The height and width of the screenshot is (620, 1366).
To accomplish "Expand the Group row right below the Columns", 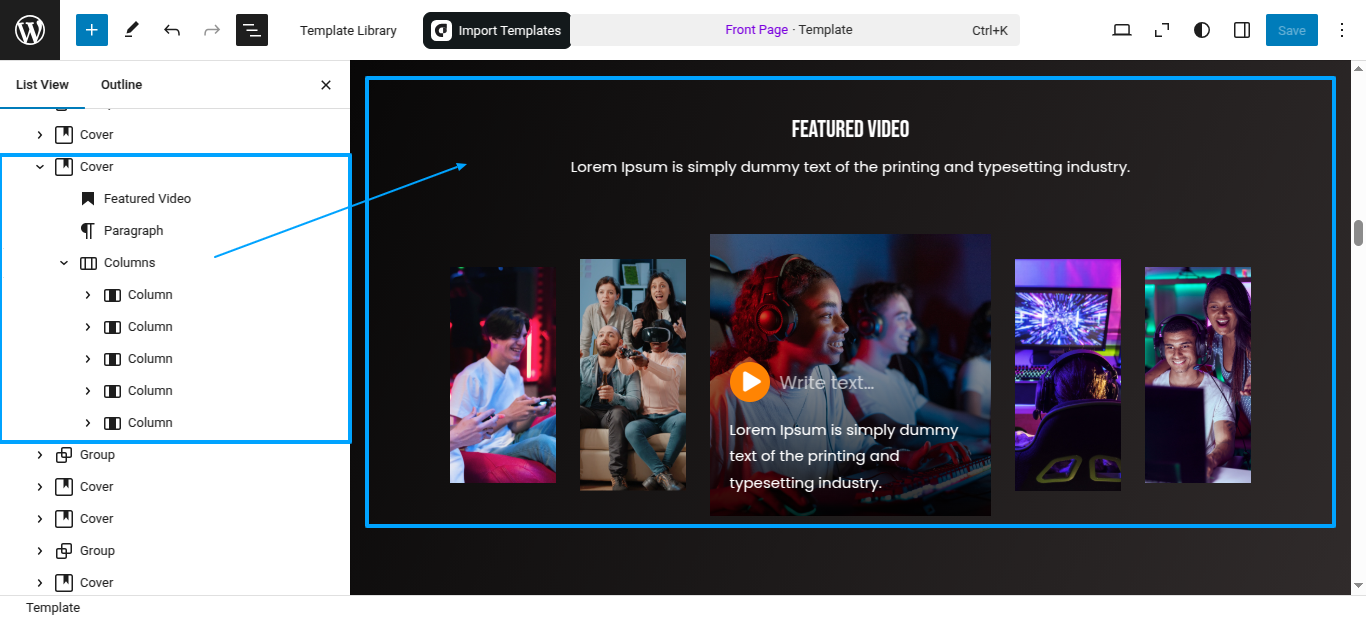I will (x=40, y=455).
